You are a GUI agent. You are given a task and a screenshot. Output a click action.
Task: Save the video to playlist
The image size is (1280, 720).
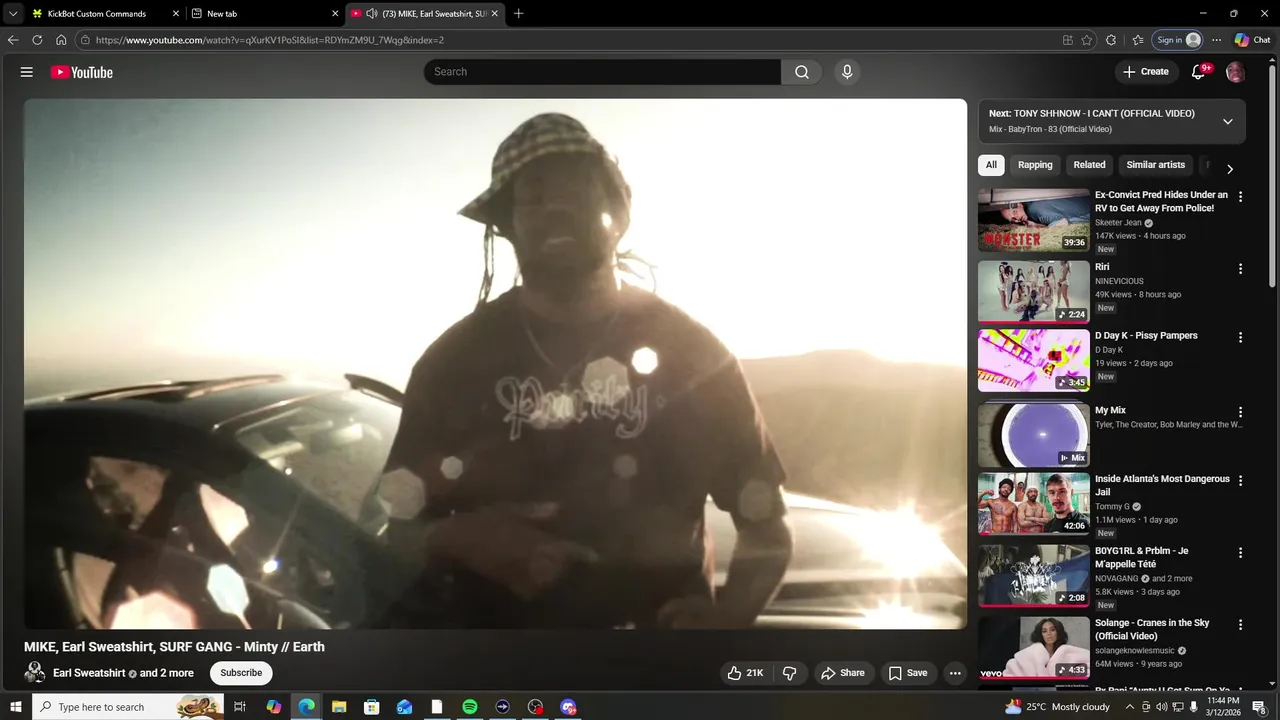tap(908, 673)
